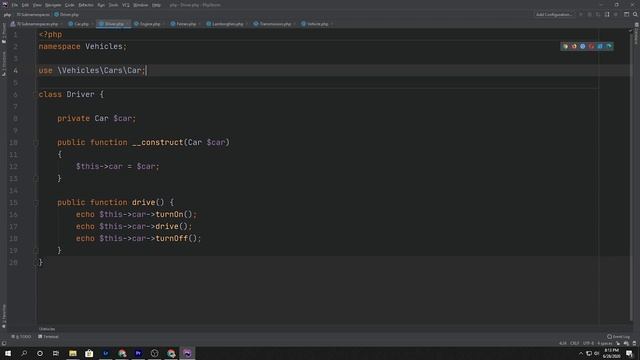Click fold marker at line 19
Viewport: 640px width, 360px height.
click(36, 251)
